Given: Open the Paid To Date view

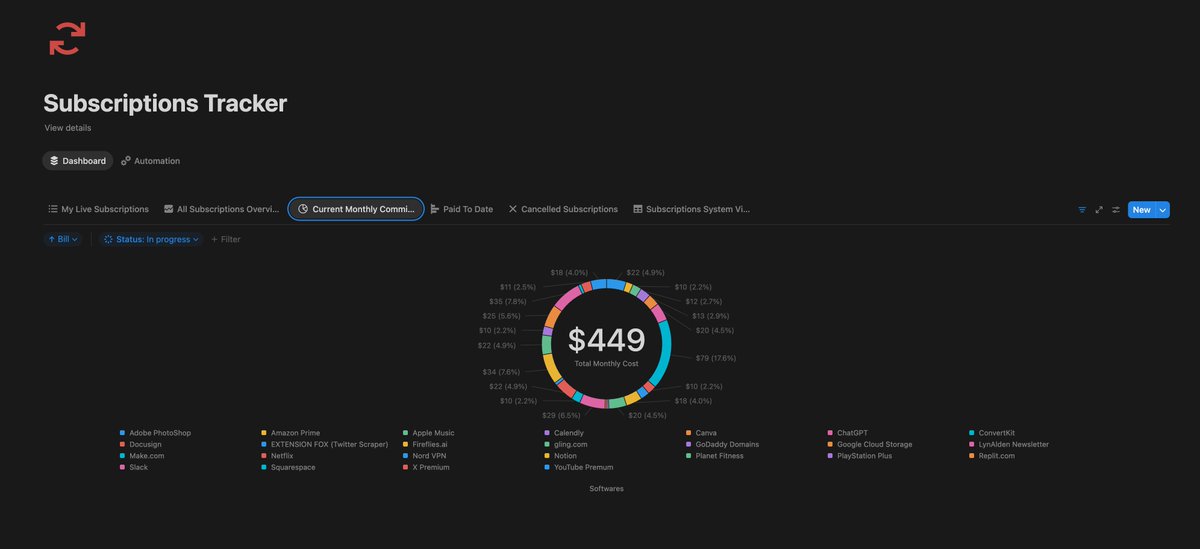Looking at the screenshot, I should click(461, 209).
